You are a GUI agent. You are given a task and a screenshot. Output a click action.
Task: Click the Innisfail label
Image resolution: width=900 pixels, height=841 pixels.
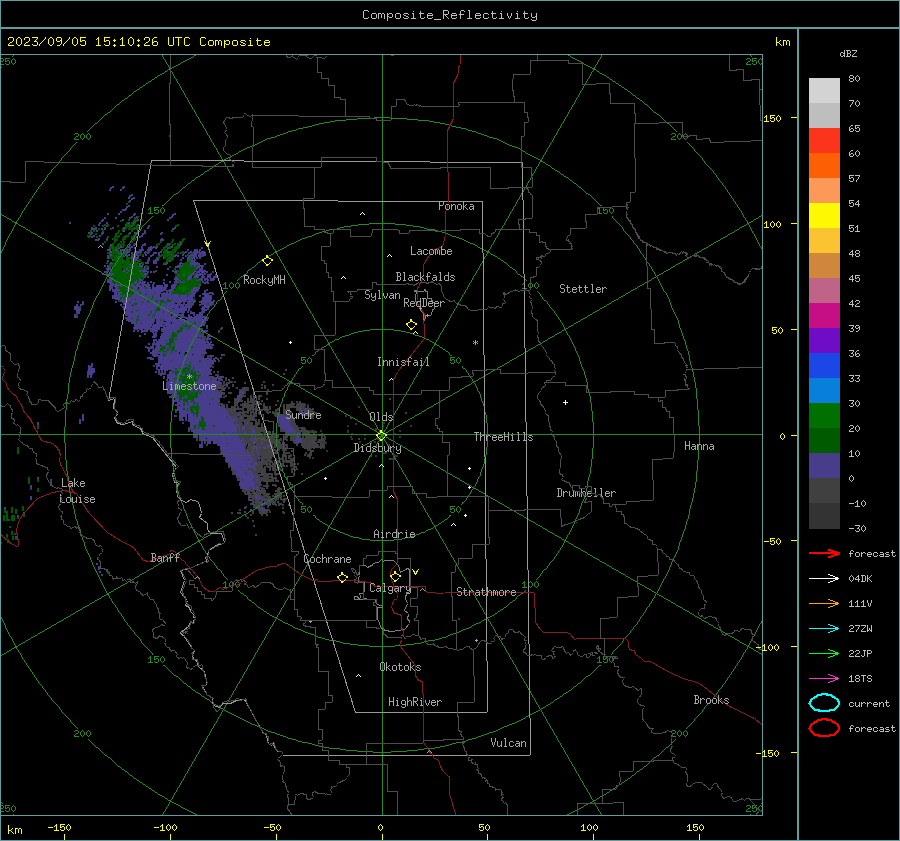coord(403,362)
